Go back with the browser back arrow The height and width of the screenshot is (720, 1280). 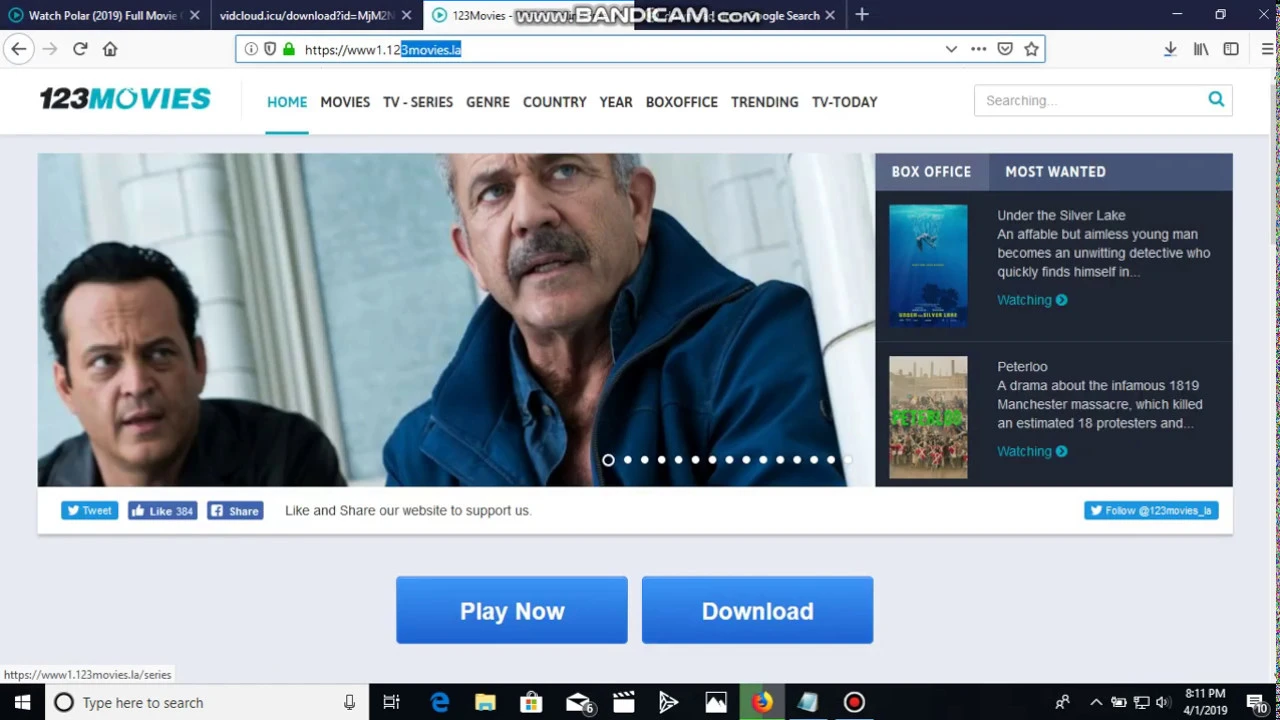click(x=18, y=49)
